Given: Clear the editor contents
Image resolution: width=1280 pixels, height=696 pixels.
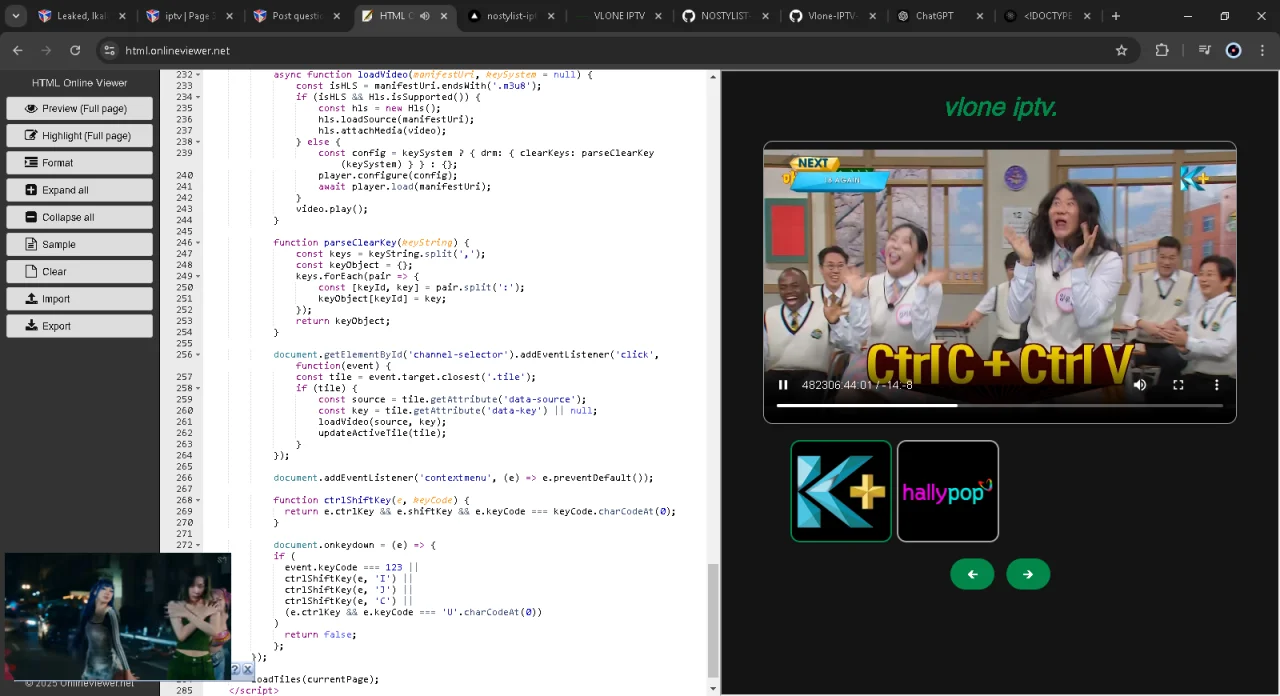Looking at the screenshot, I should coord(79,271).
